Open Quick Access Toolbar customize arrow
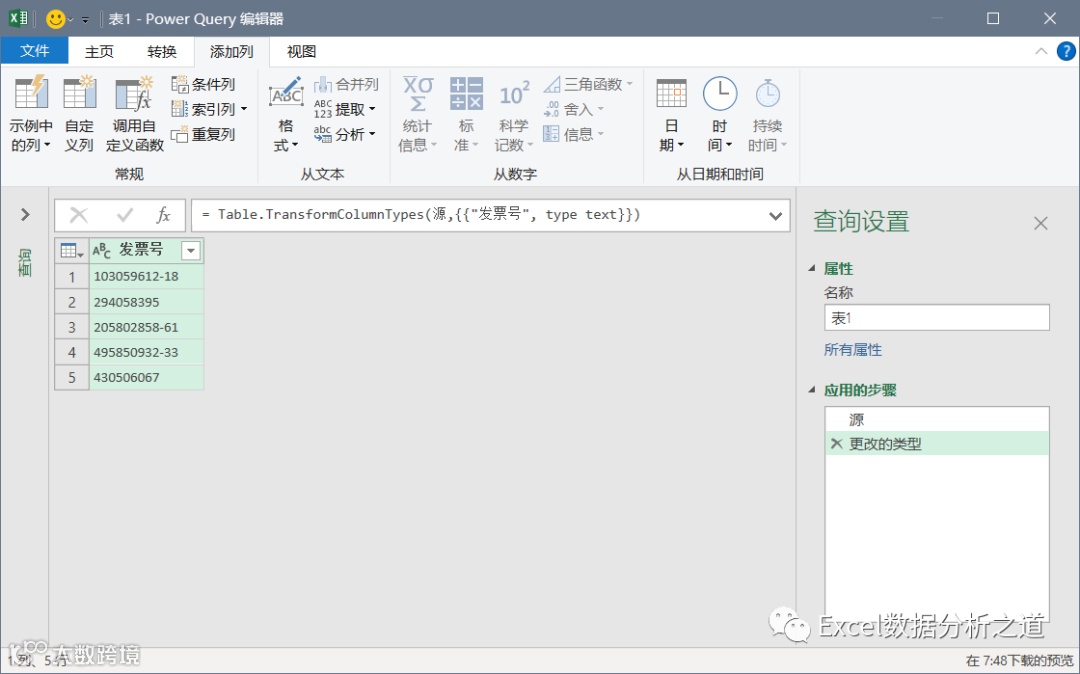 coord(85,19)
